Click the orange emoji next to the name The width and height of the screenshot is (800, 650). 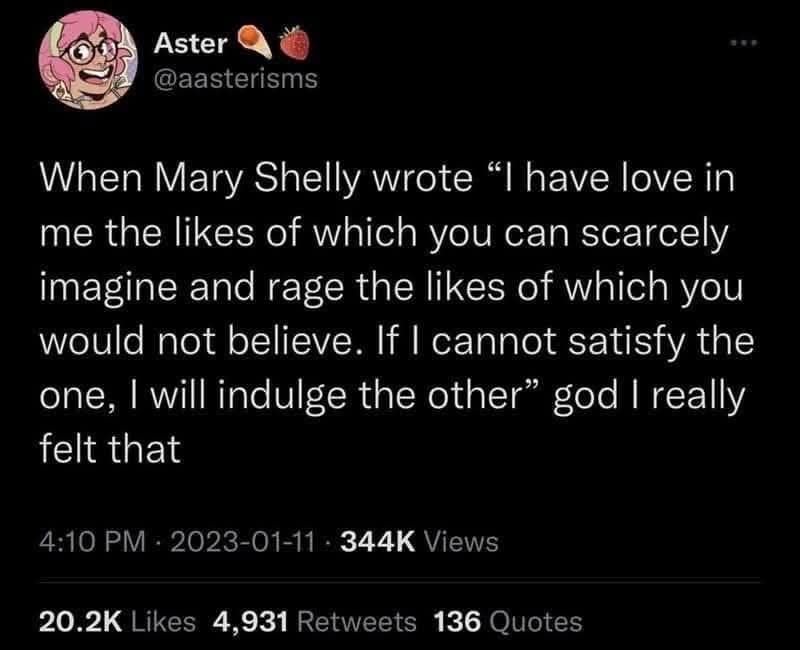click(x=255, y=42)
